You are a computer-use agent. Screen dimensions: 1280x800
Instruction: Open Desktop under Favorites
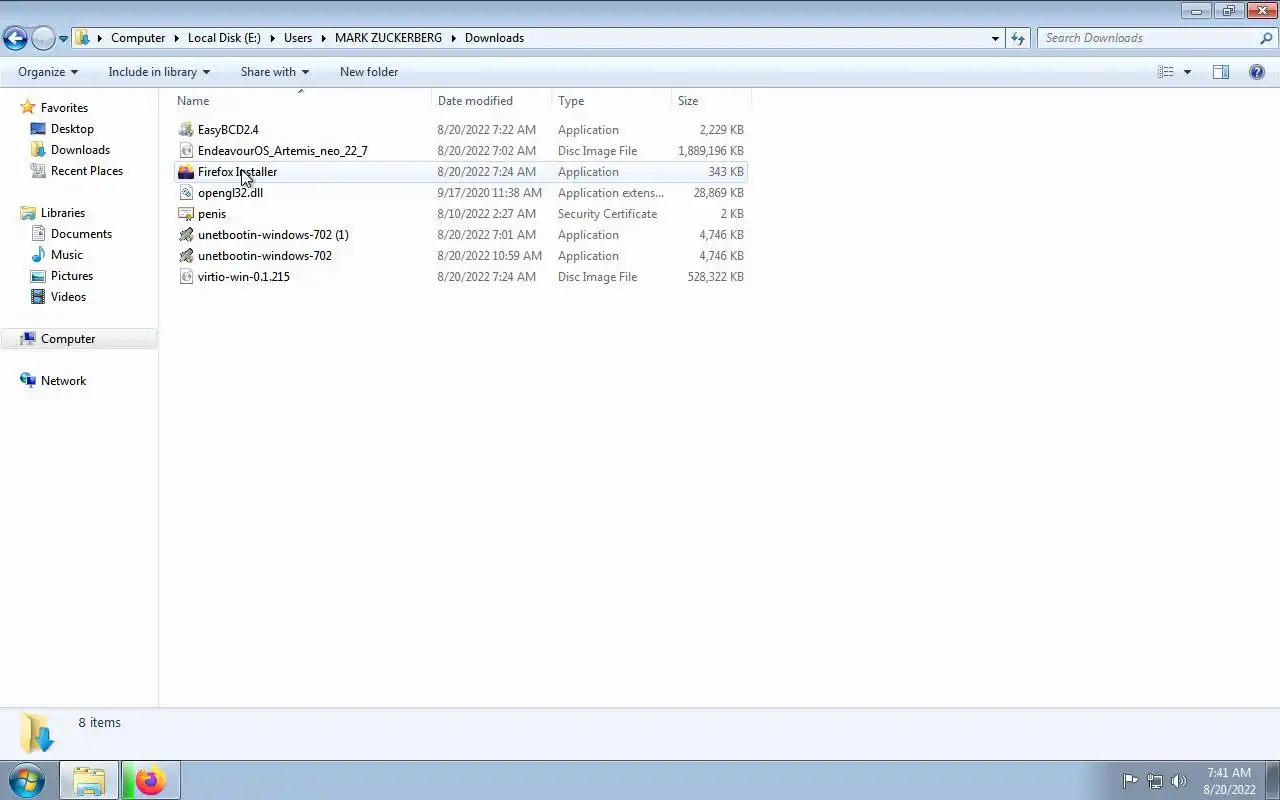coord(72,129)
